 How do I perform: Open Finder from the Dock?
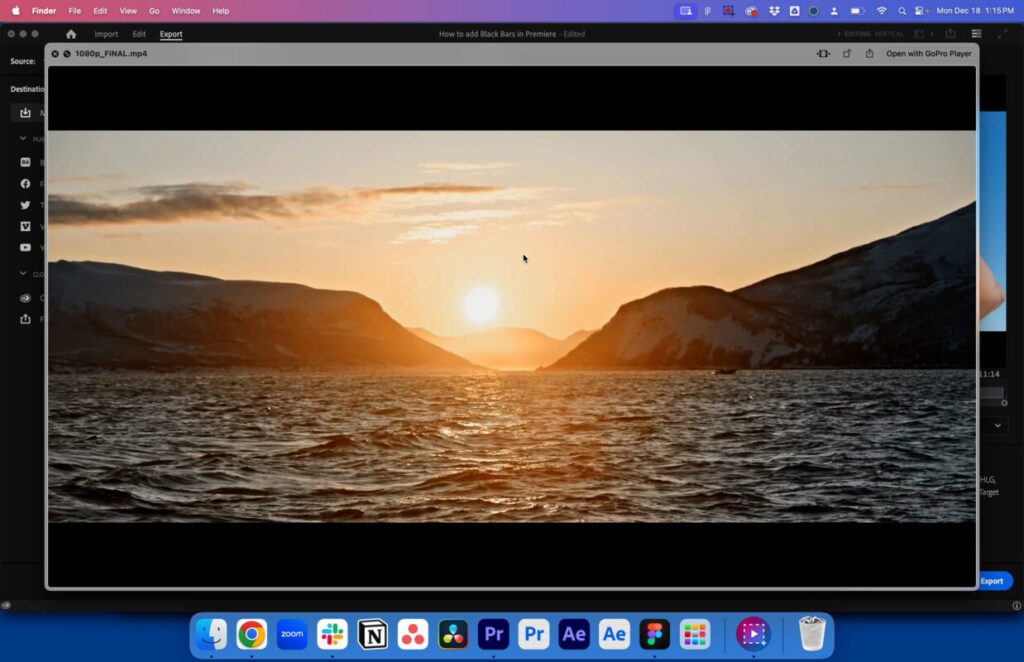(212, 634)
